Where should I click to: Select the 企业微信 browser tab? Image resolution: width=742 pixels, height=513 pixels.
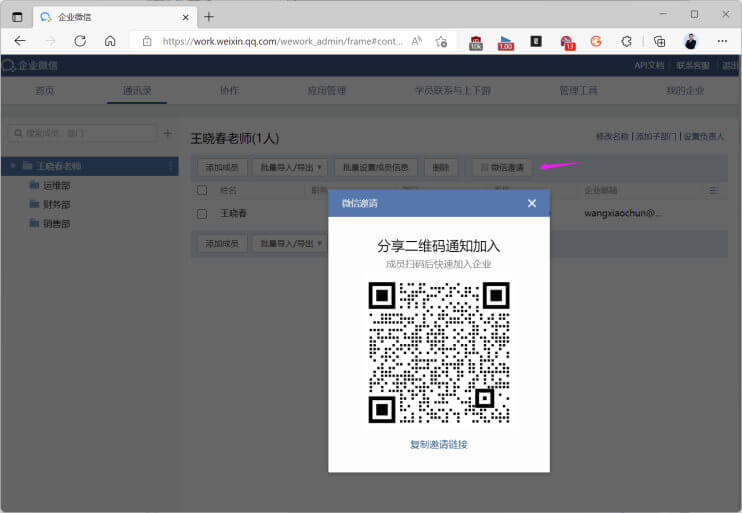pyautogui.click(x=115, y=17)
